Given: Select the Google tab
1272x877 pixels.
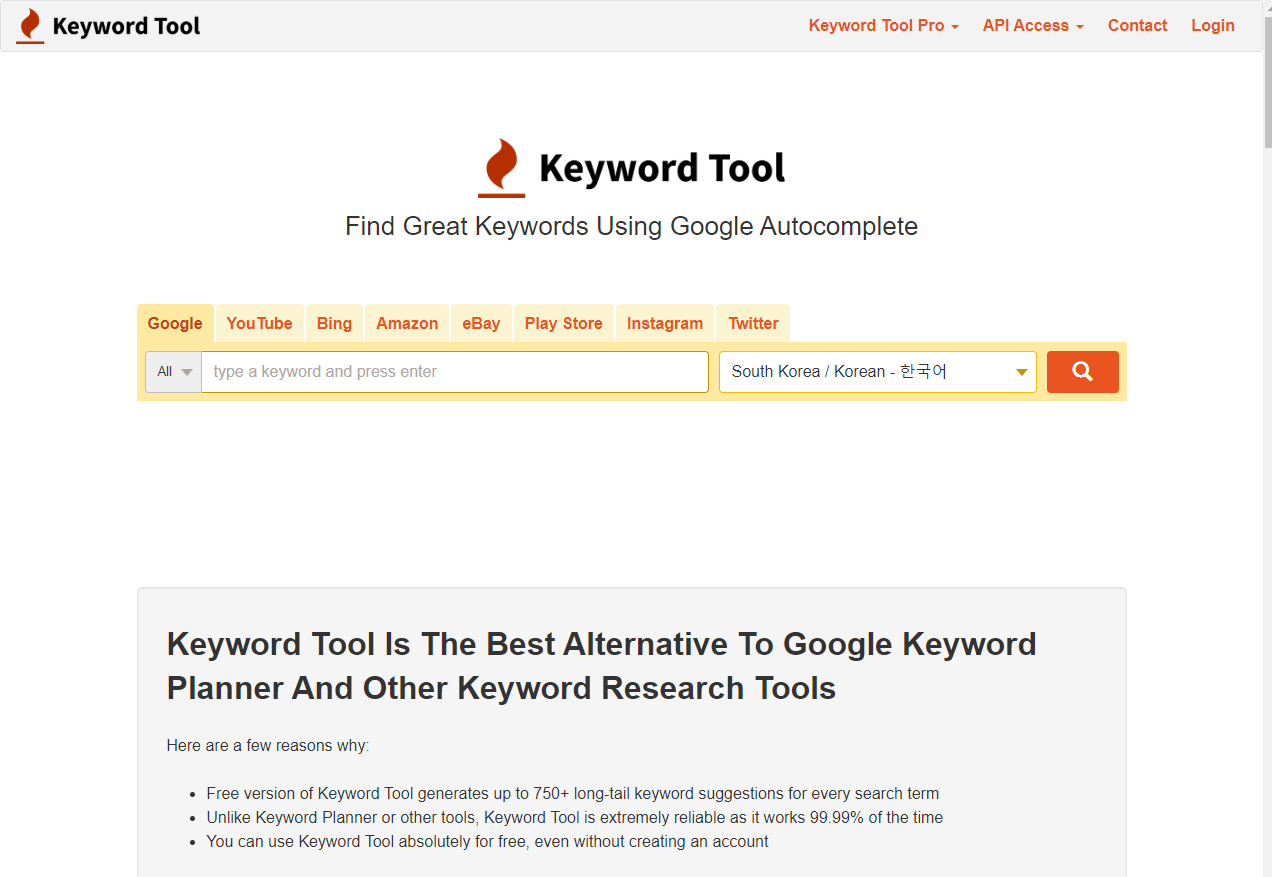Looking at the screenshot, I should point(175,323).
